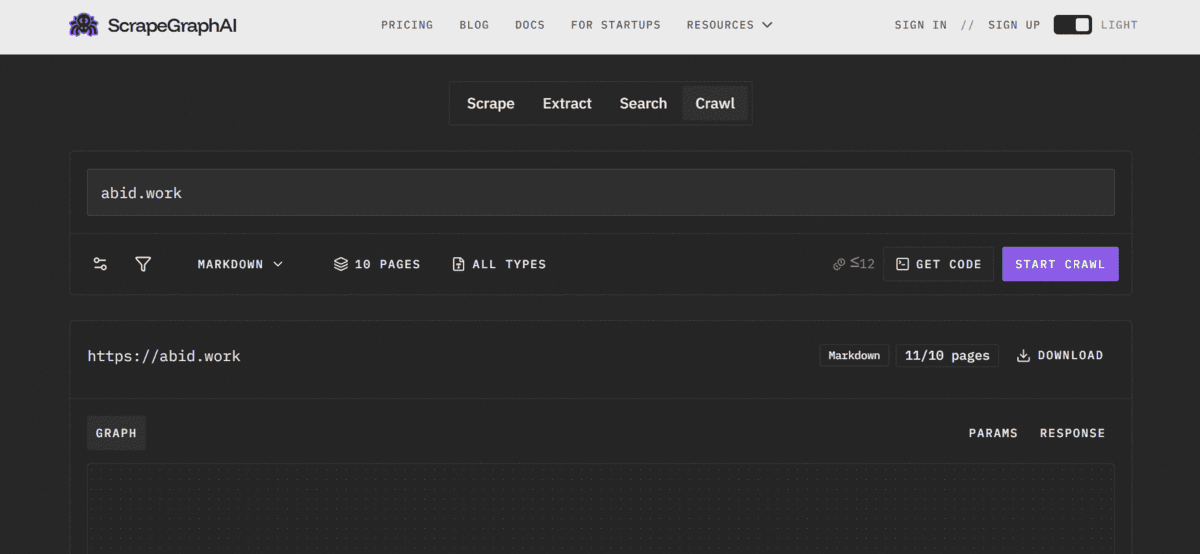Show the Response view
This screenshot has height=554, width=1200.
click(1072, 433)
